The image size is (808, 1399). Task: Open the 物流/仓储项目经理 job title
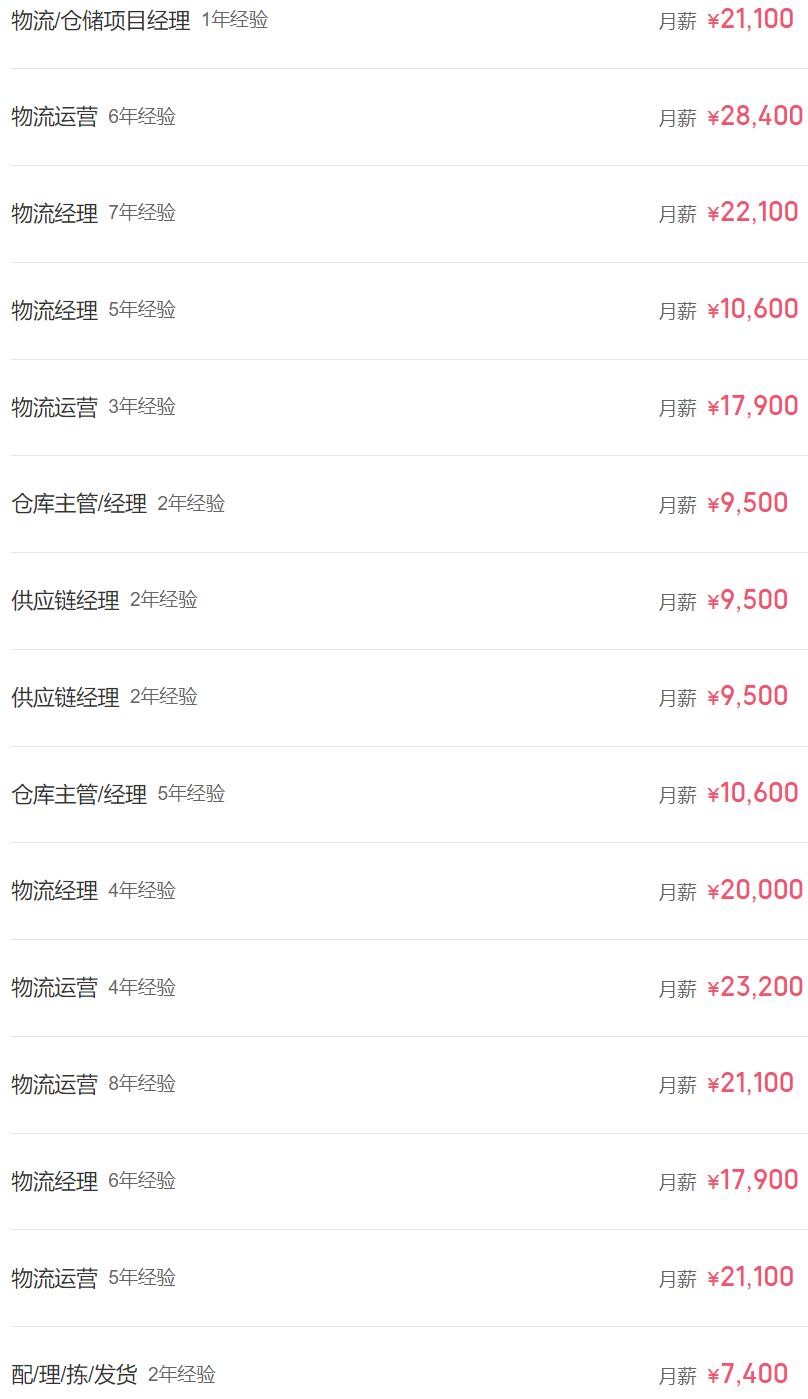click(100, 21)
